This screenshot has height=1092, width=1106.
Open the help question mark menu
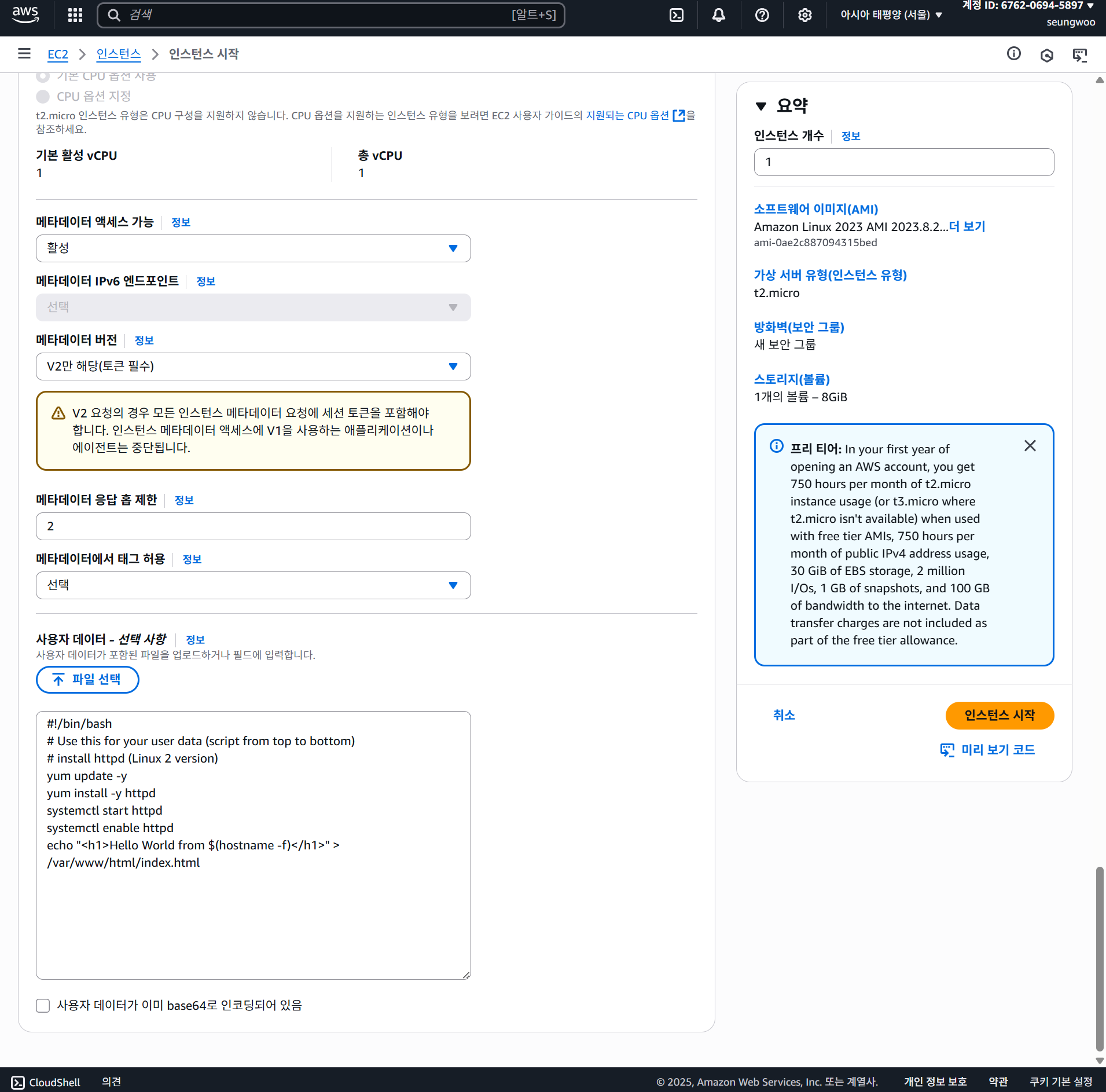click(762, 15)
